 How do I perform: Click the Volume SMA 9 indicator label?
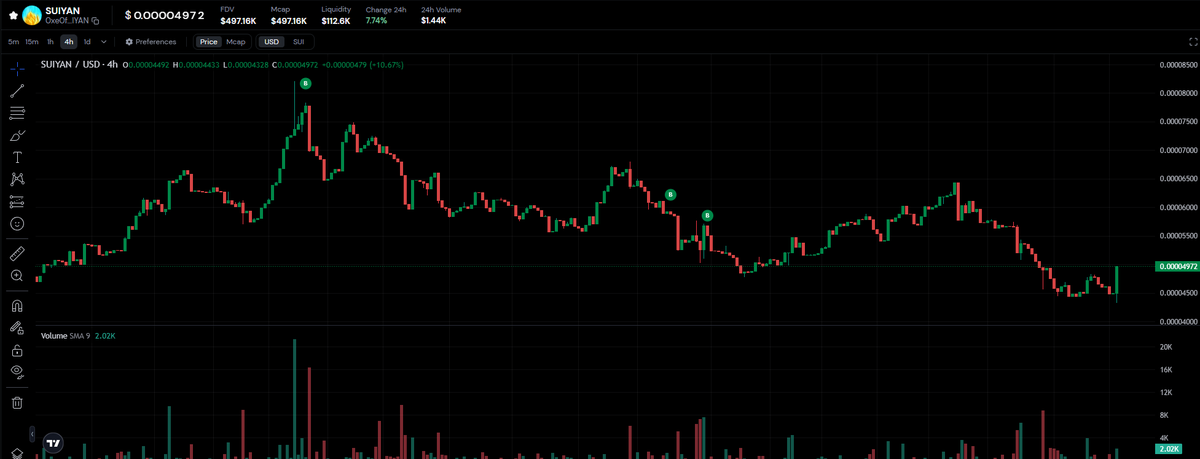point(66,336)
